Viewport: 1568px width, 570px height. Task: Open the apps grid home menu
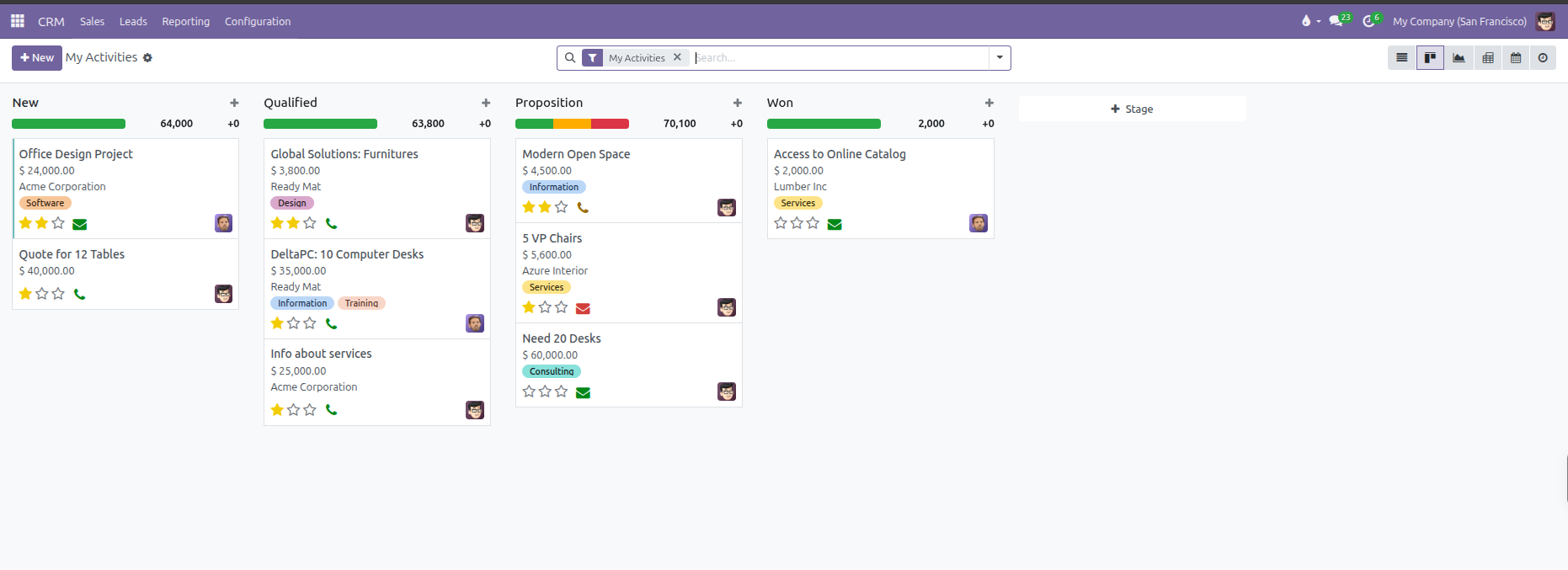click(x=18, y=21)
